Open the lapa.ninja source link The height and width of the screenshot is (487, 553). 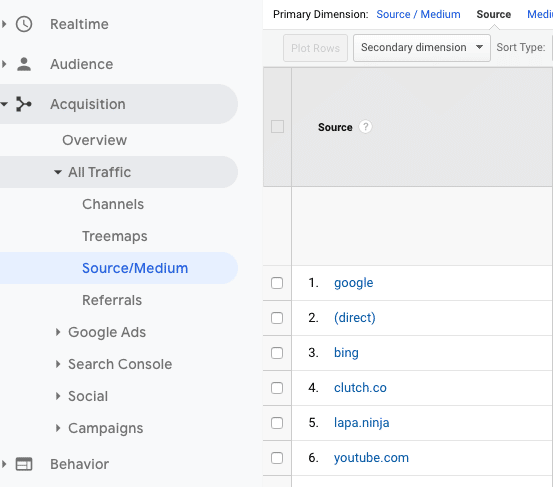tap(361, 423)
